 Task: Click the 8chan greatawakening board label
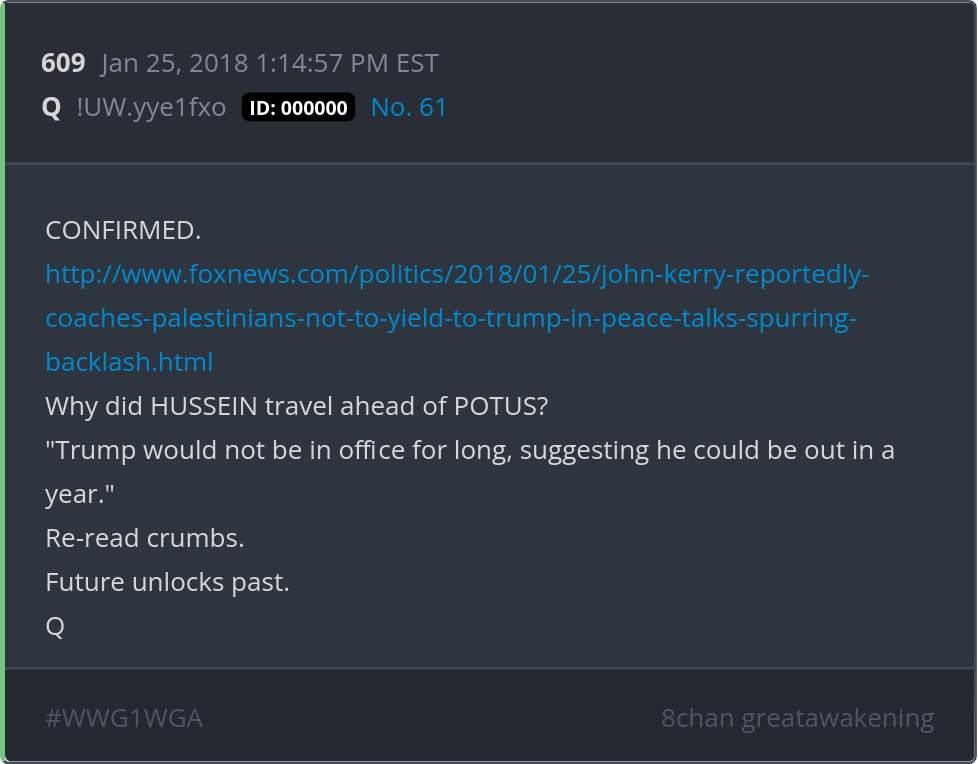[797, 718]
